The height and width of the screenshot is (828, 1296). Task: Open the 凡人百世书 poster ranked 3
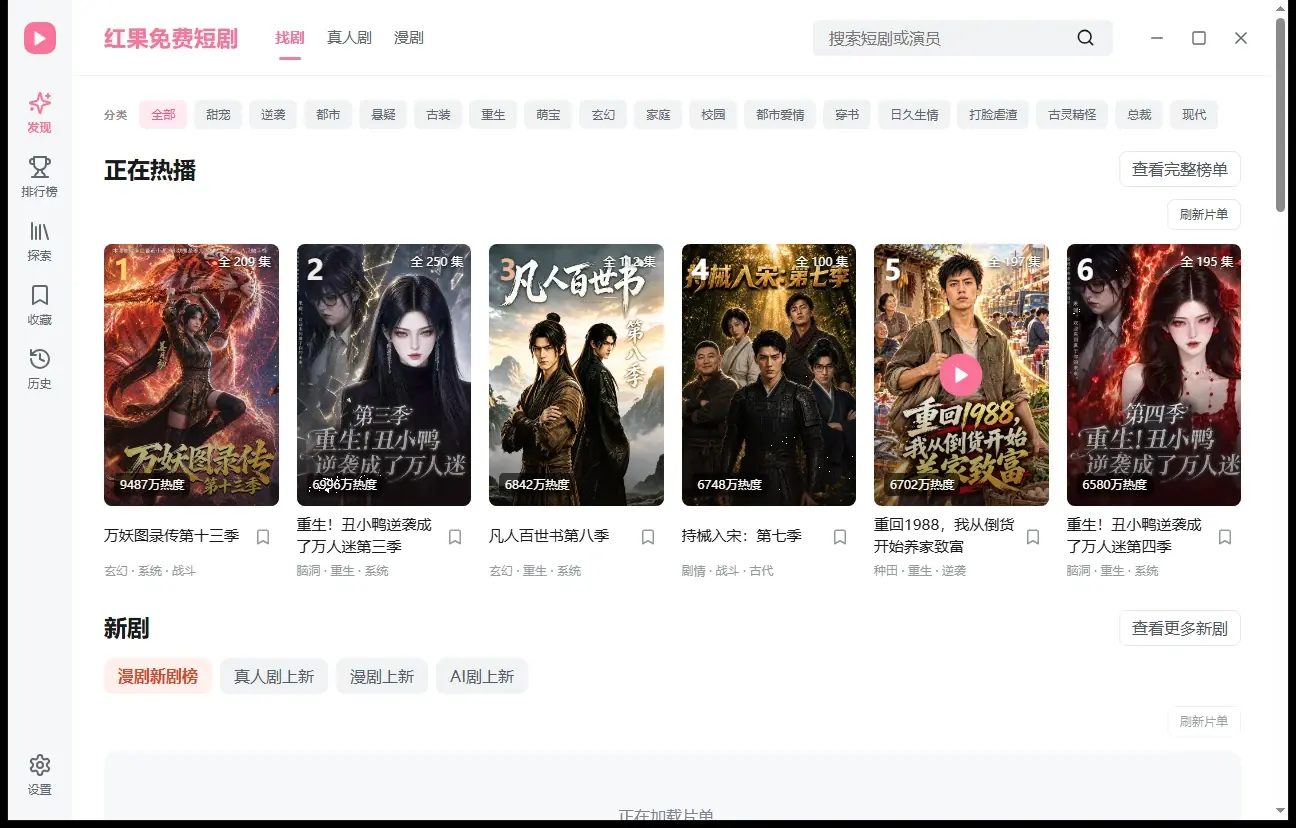[x=576, y=375]
